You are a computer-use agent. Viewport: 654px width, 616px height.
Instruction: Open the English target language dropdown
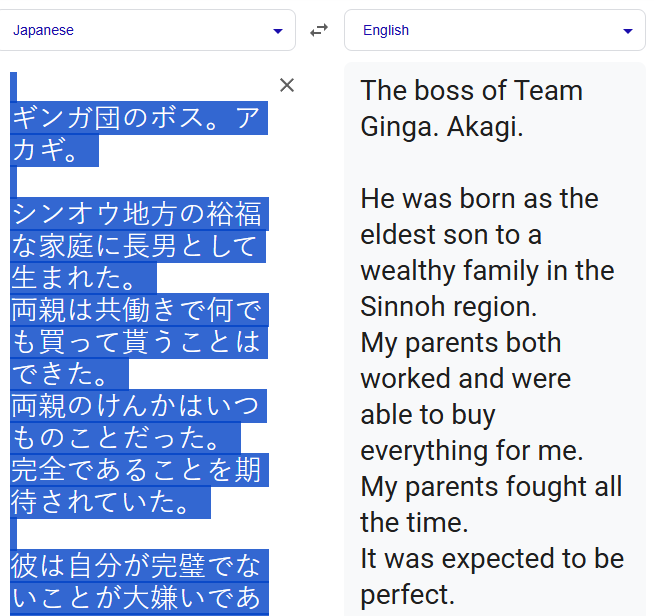click(495, 30)
